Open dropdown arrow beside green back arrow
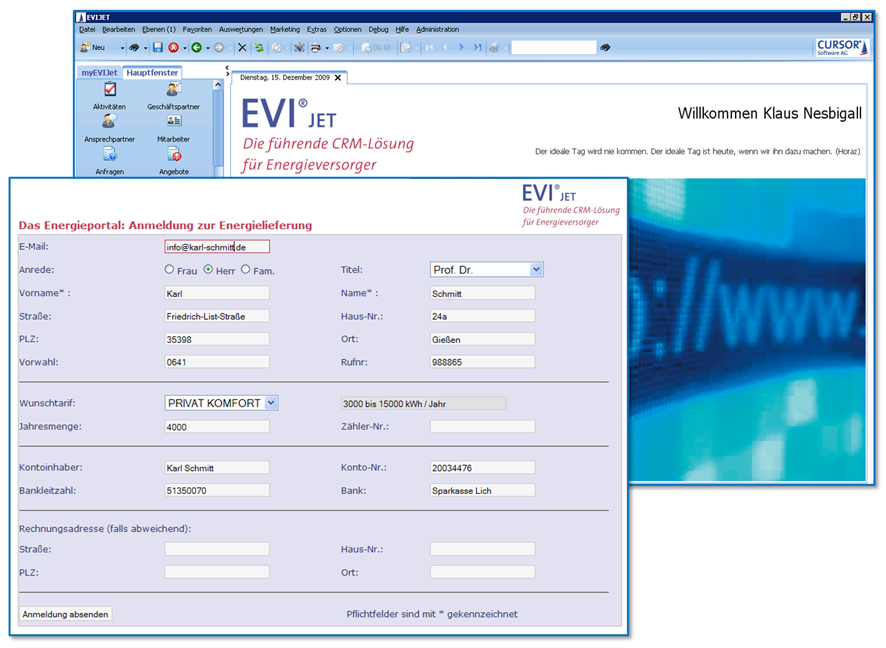The height and width of the screenshot is (648, 886). point(207,48)
